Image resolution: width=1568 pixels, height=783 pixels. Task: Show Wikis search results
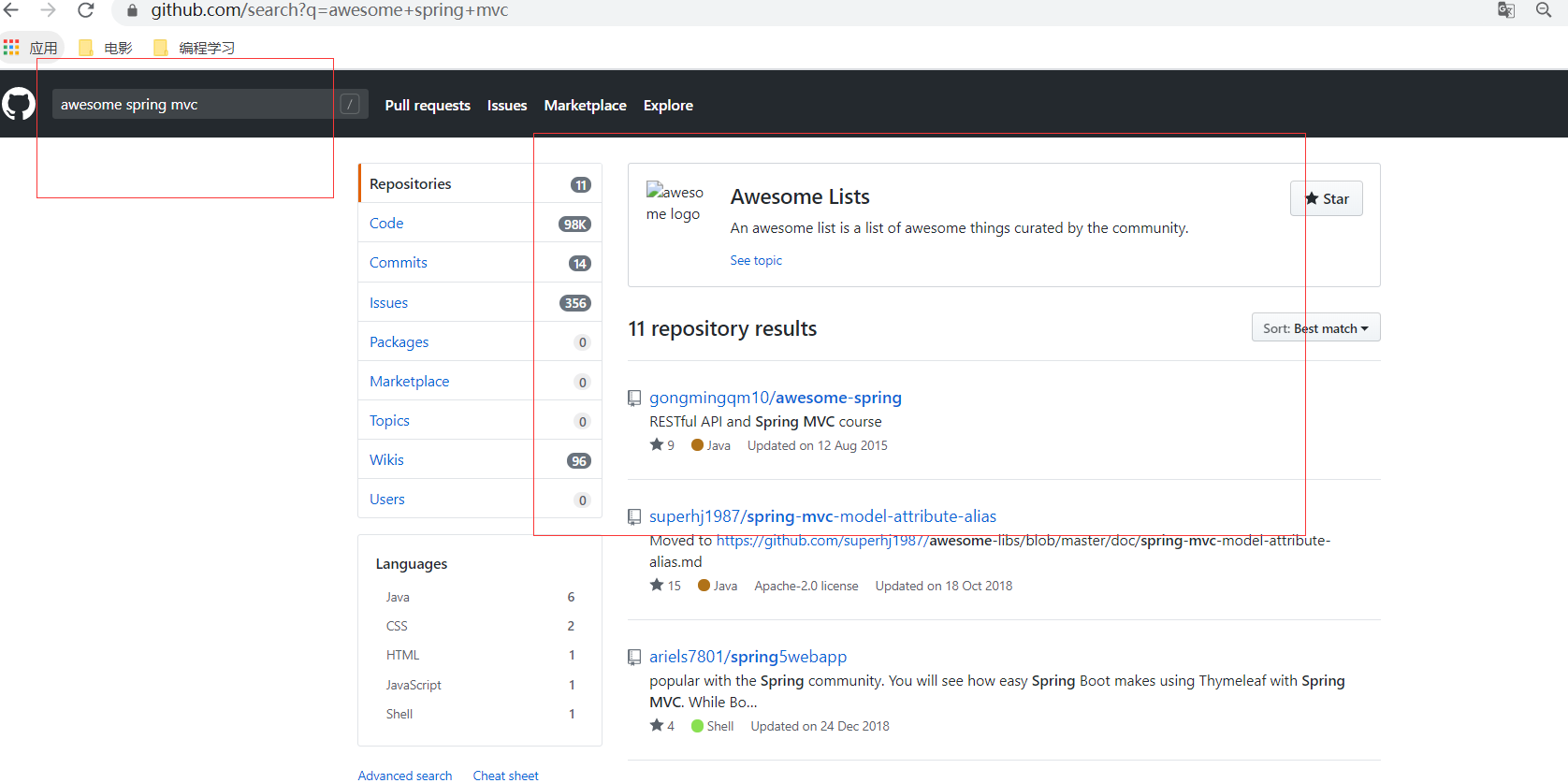pyautogui.click(x=386, y=460)
